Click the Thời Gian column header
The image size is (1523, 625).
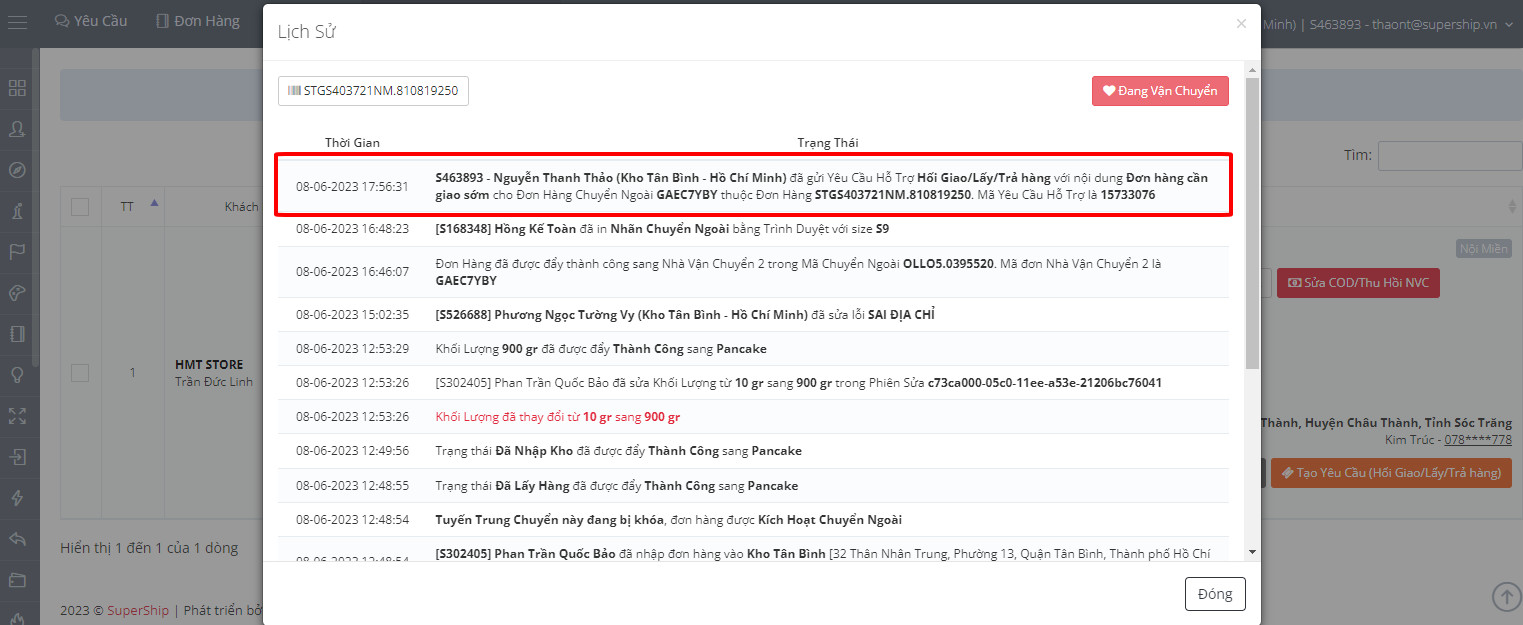tap(352, 143)
